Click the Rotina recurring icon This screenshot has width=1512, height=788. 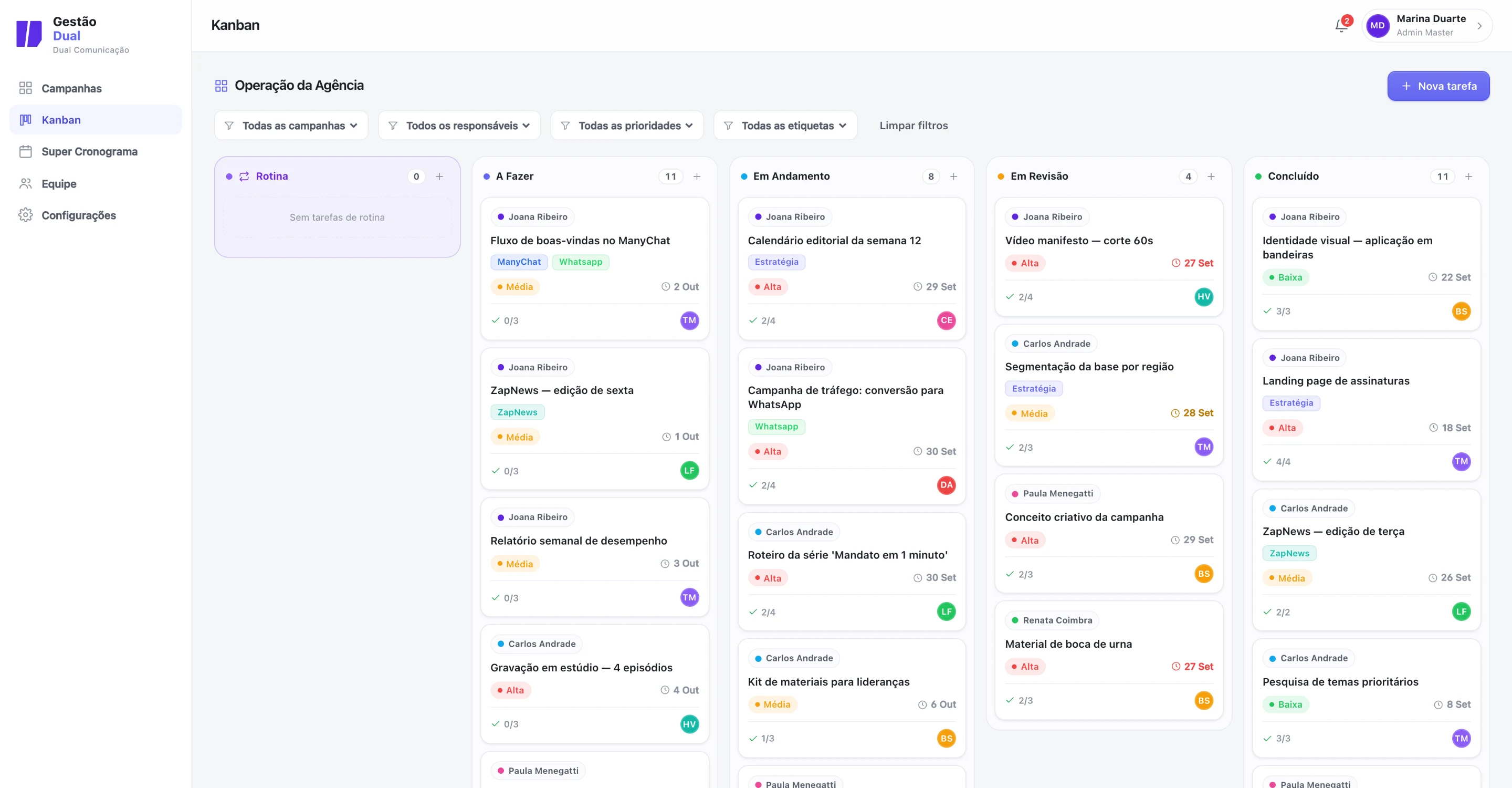(244, 176)
